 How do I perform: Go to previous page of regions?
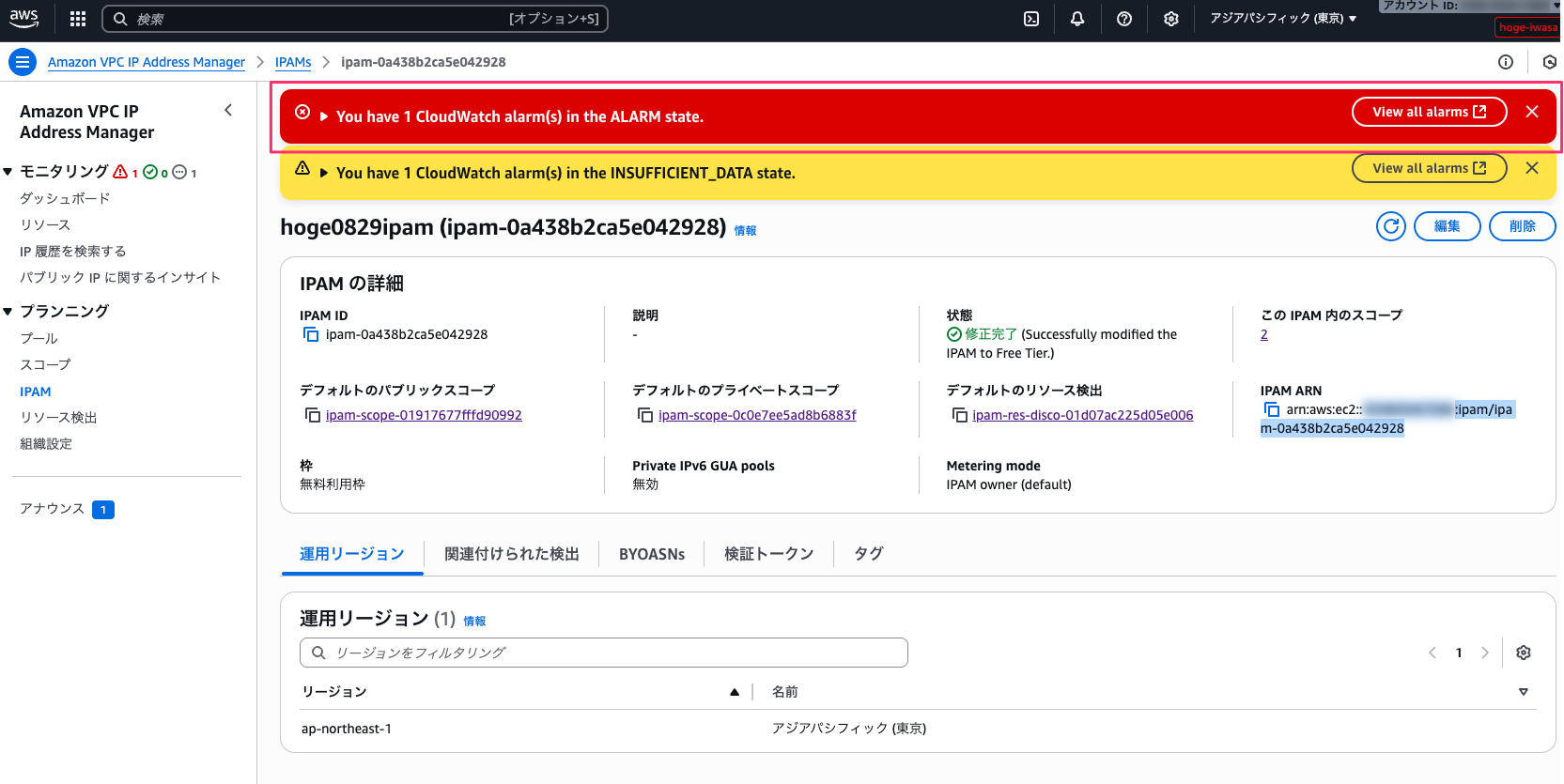(x=1432, y=653)
